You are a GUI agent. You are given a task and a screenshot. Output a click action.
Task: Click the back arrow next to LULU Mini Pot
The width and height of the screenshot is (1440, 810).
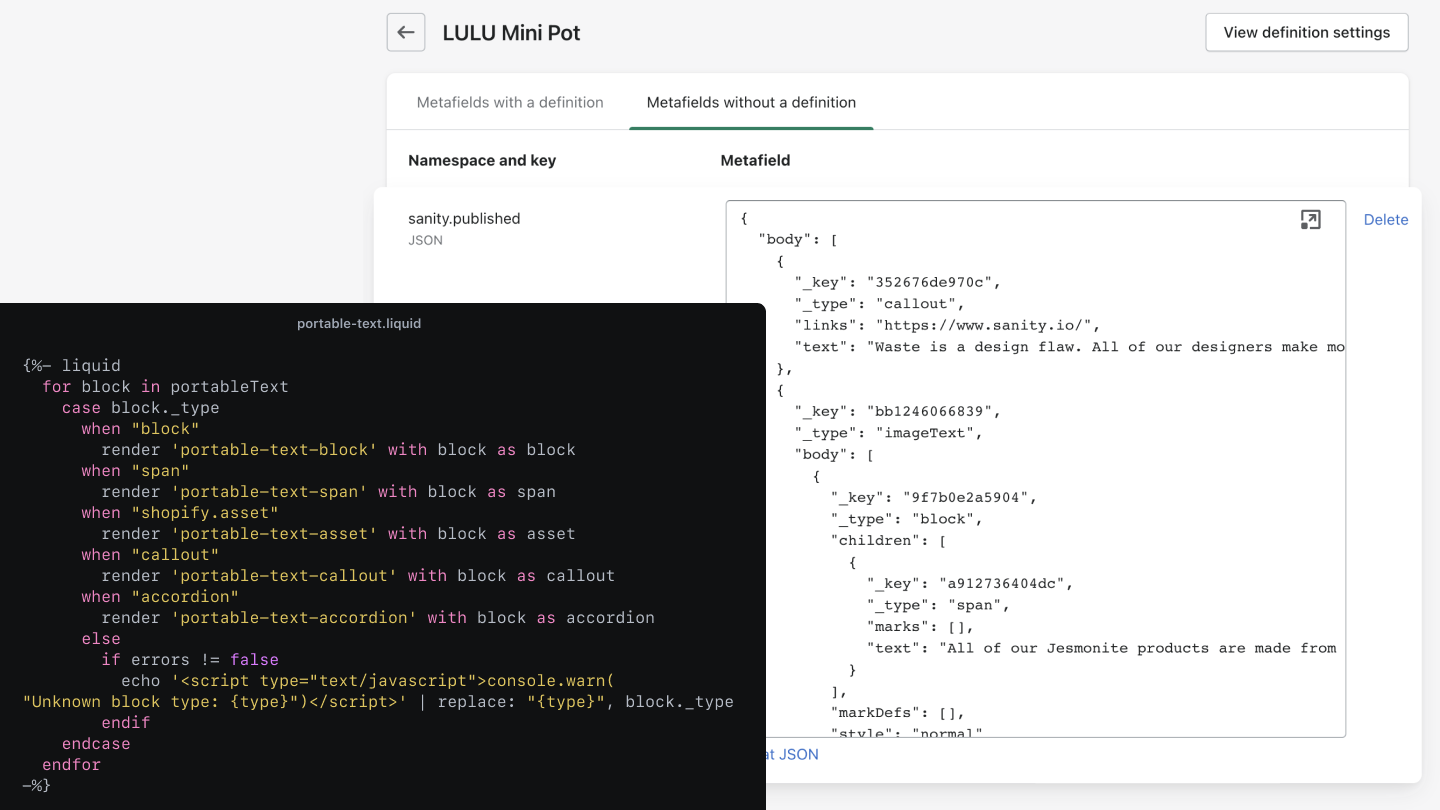(405, 32)
